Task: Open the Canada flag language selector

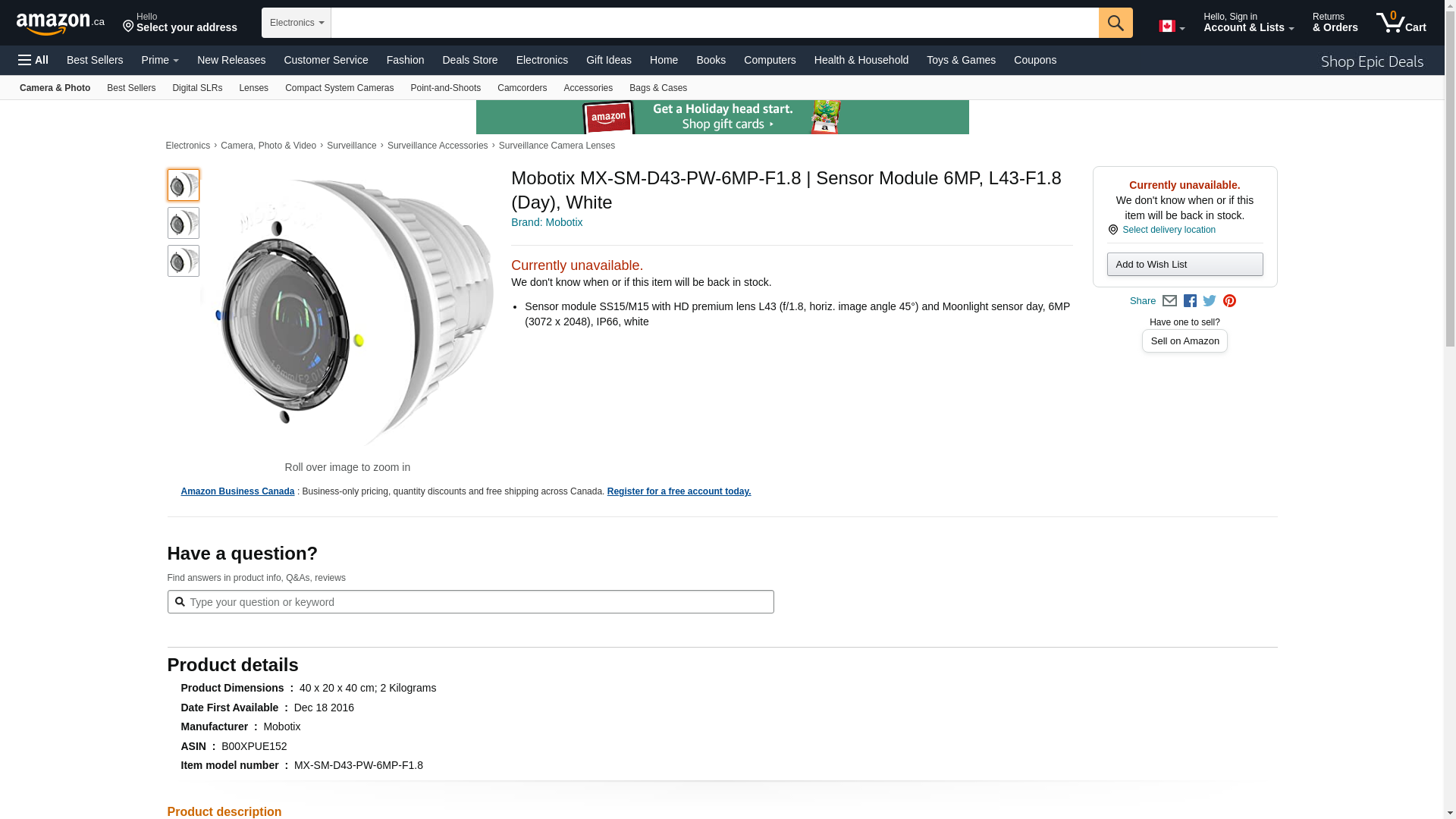Action: click(x=1171, y=27)
